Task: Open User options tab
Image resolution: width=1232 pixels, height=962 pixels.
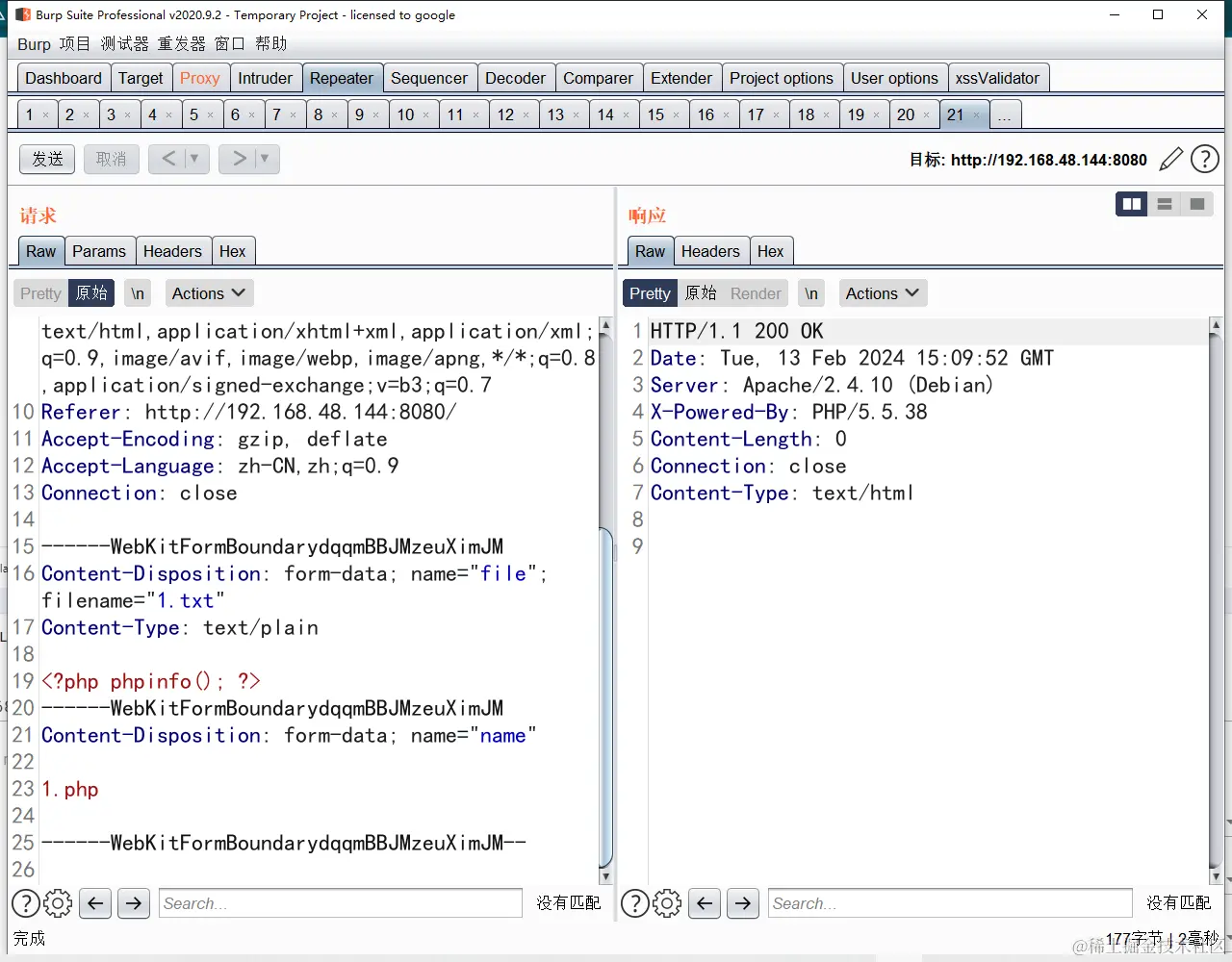Action: click(894, 78)
